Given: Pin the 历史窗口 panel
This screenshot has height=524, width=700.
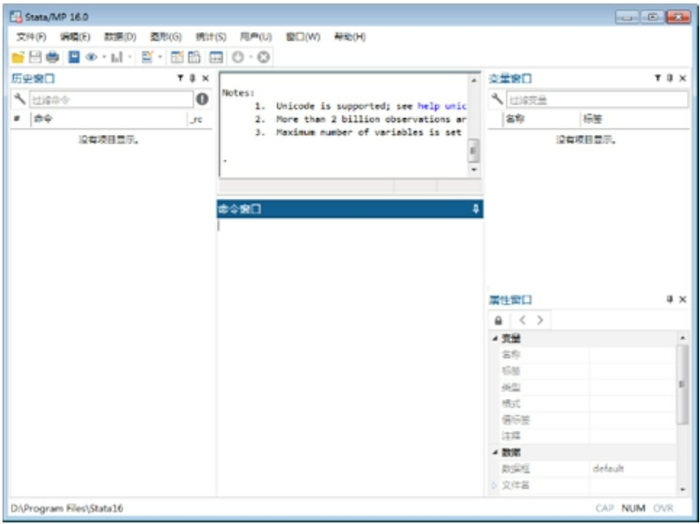Looking at the screenshot, I should pos(192,79).
